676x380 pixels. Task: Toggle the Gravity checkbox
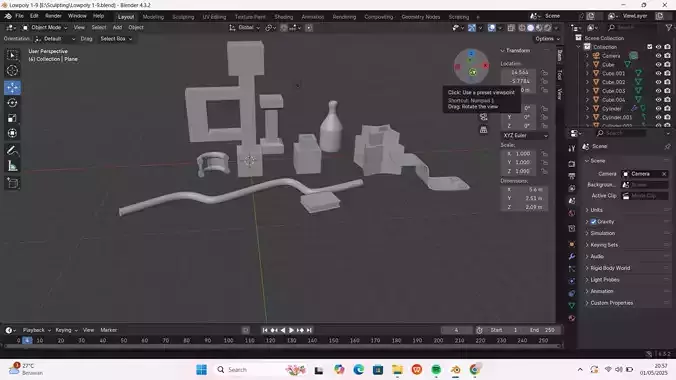coord(594,222)
